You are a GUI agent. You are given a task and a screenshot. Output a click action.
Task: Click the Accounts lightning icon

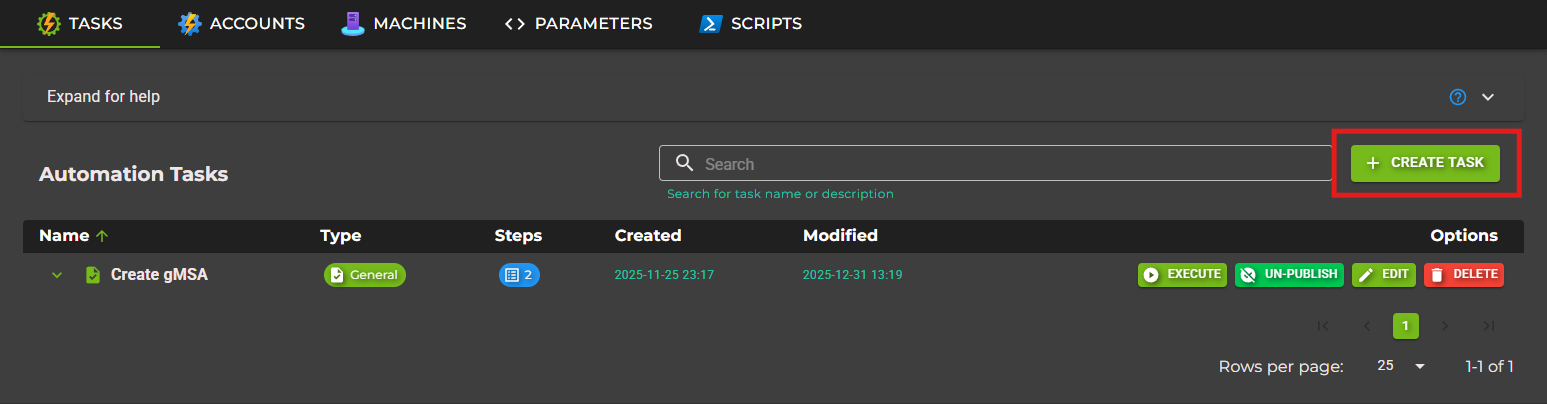tap(190, 23)
